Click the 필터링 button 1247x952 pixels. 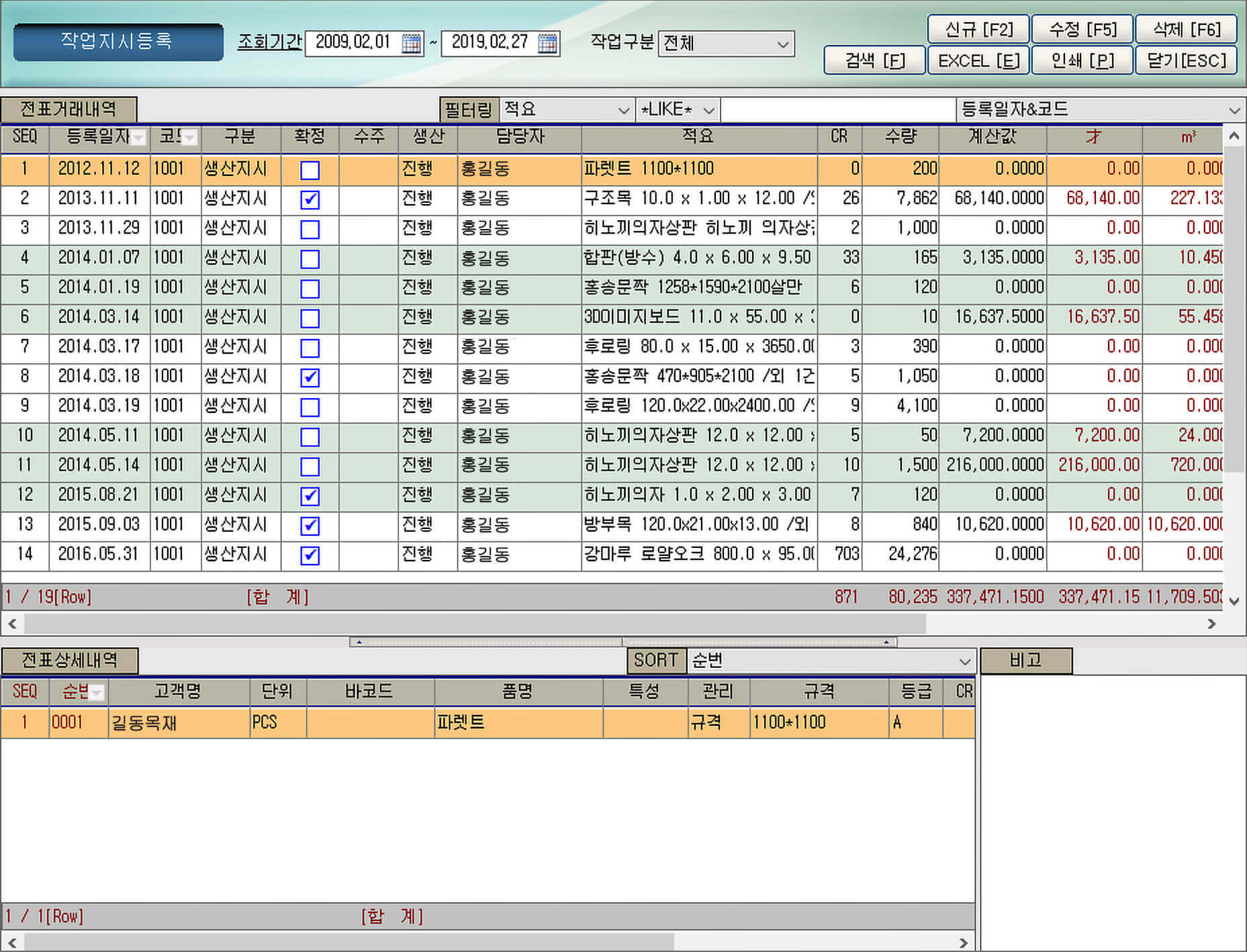(468, 109)
